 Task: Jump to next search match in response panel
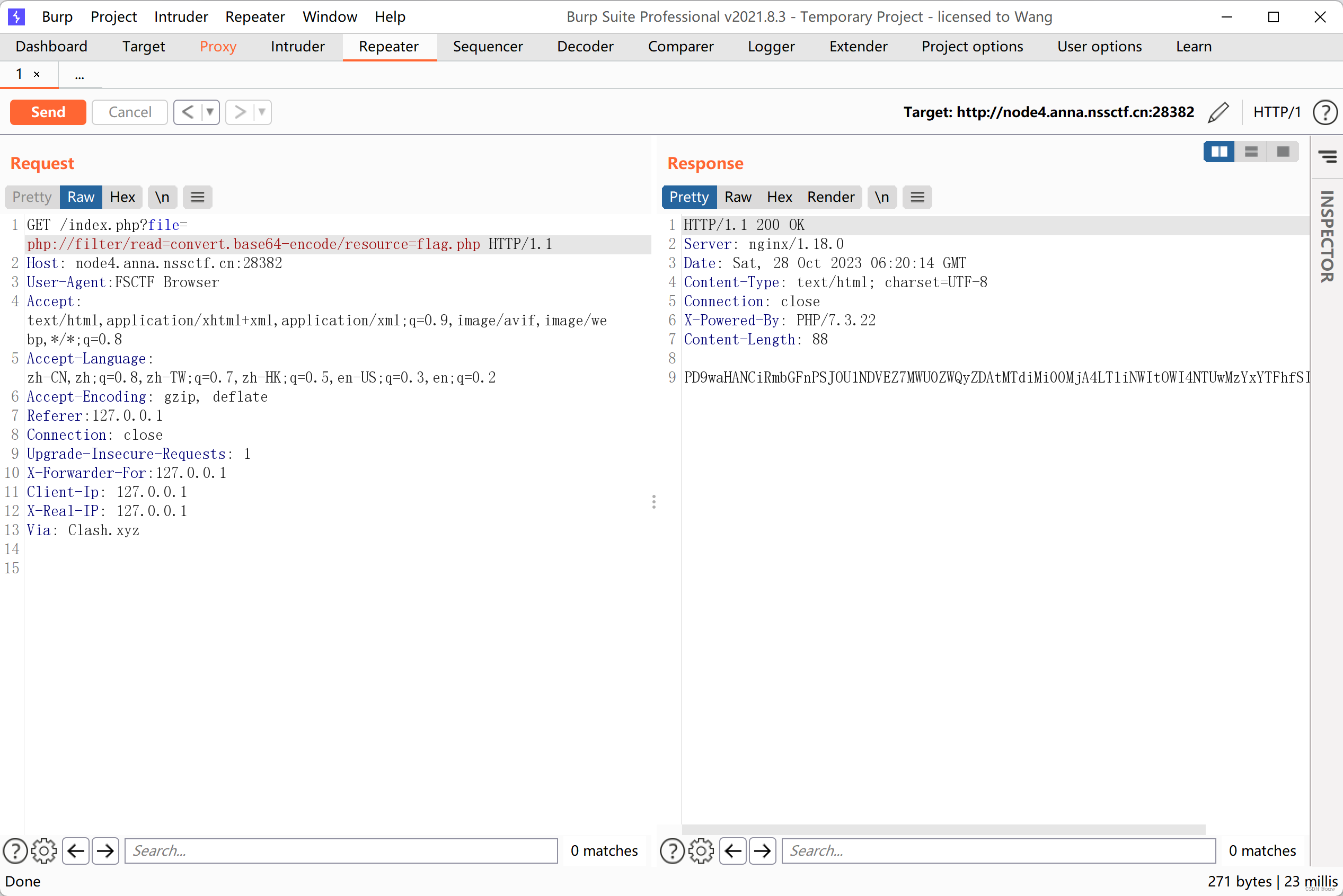pos(762,851)
